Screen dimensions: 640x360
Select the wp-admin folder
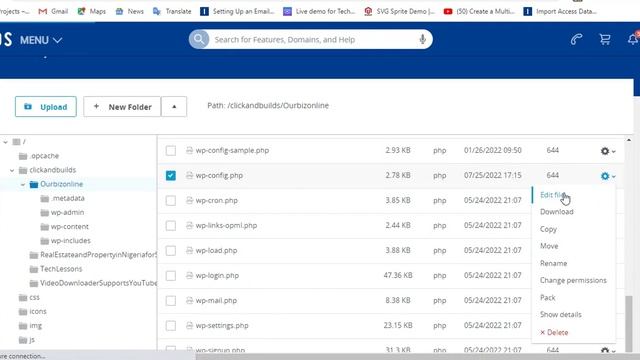[62, 212]
